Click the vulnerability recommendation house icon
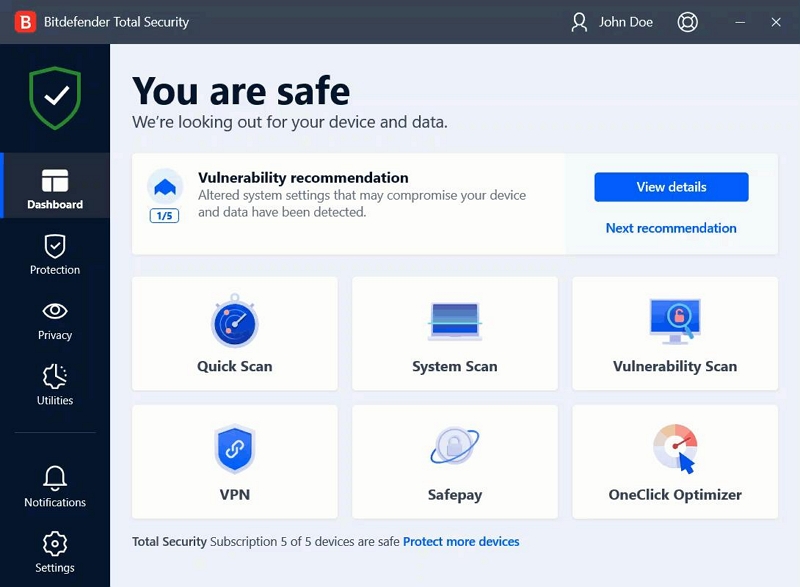This screenshot has width=800, height=587. (165, 186)
